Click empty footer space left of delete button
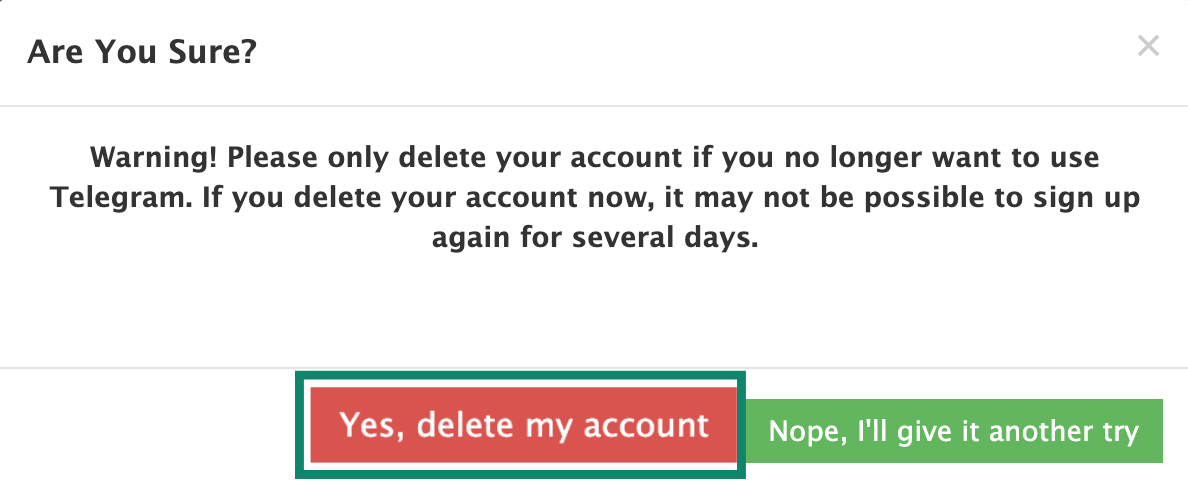Image resolution: width=1188 pixels, height=490 pixels. pyautogui.click(x=150, y=428)
